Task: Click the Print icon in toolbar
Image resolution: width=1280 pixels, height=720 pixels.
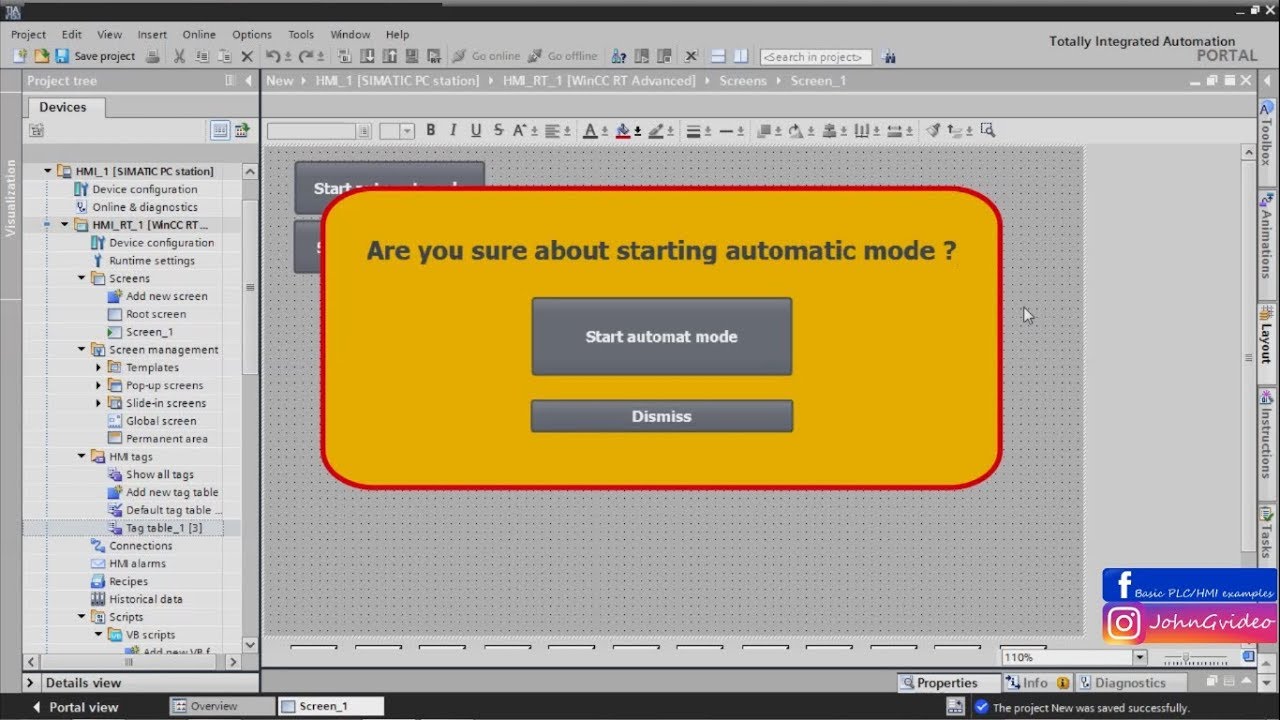Action: pyautogui.click(x=153, y=56)
